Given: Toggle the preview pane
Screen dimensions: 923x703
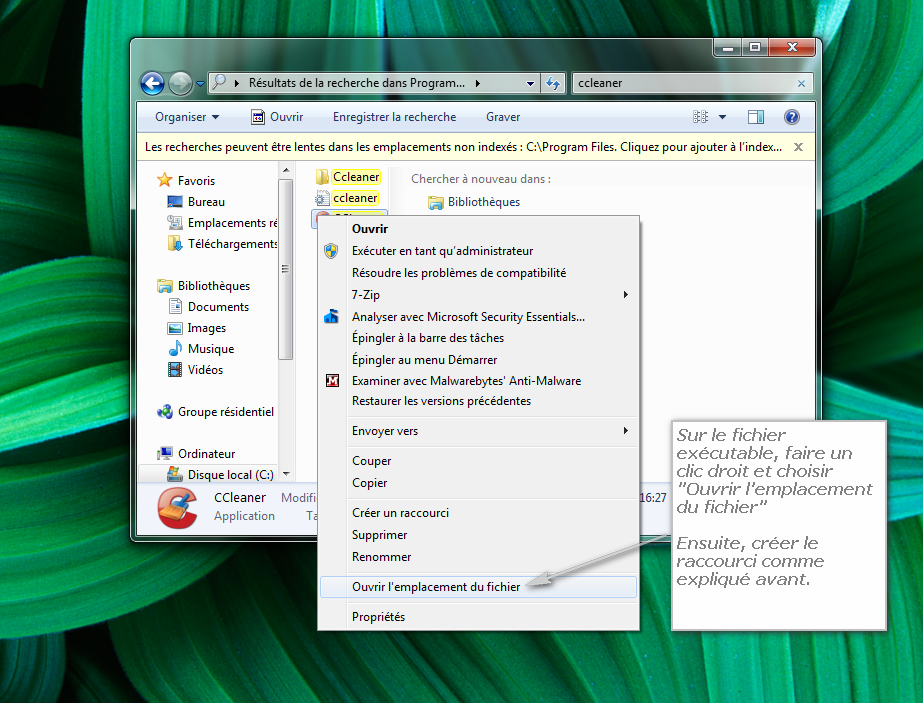Looking at the screenshot, I should (756, 117).
